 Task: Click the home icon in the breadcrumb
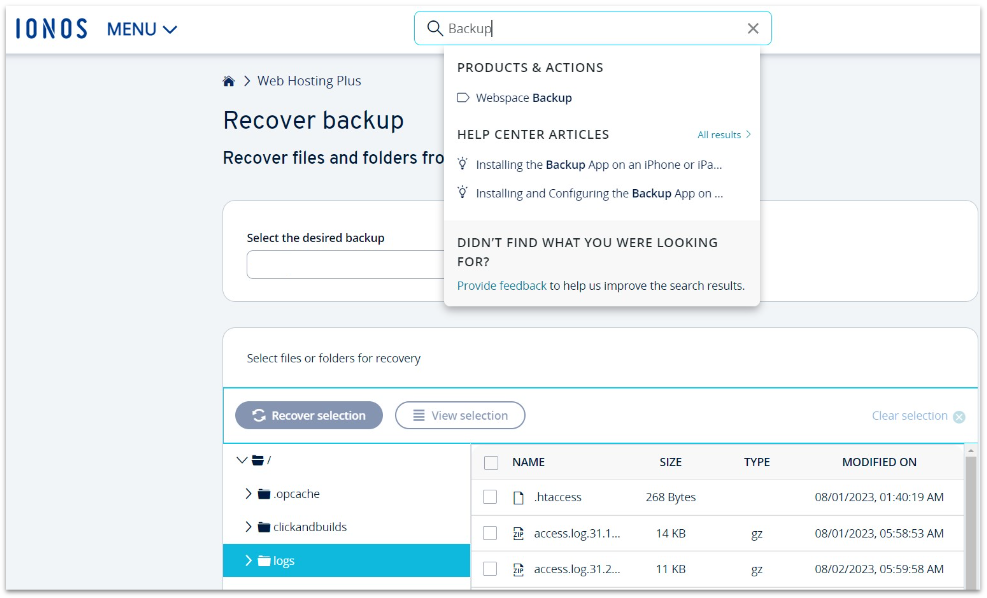tap(228, 80)
